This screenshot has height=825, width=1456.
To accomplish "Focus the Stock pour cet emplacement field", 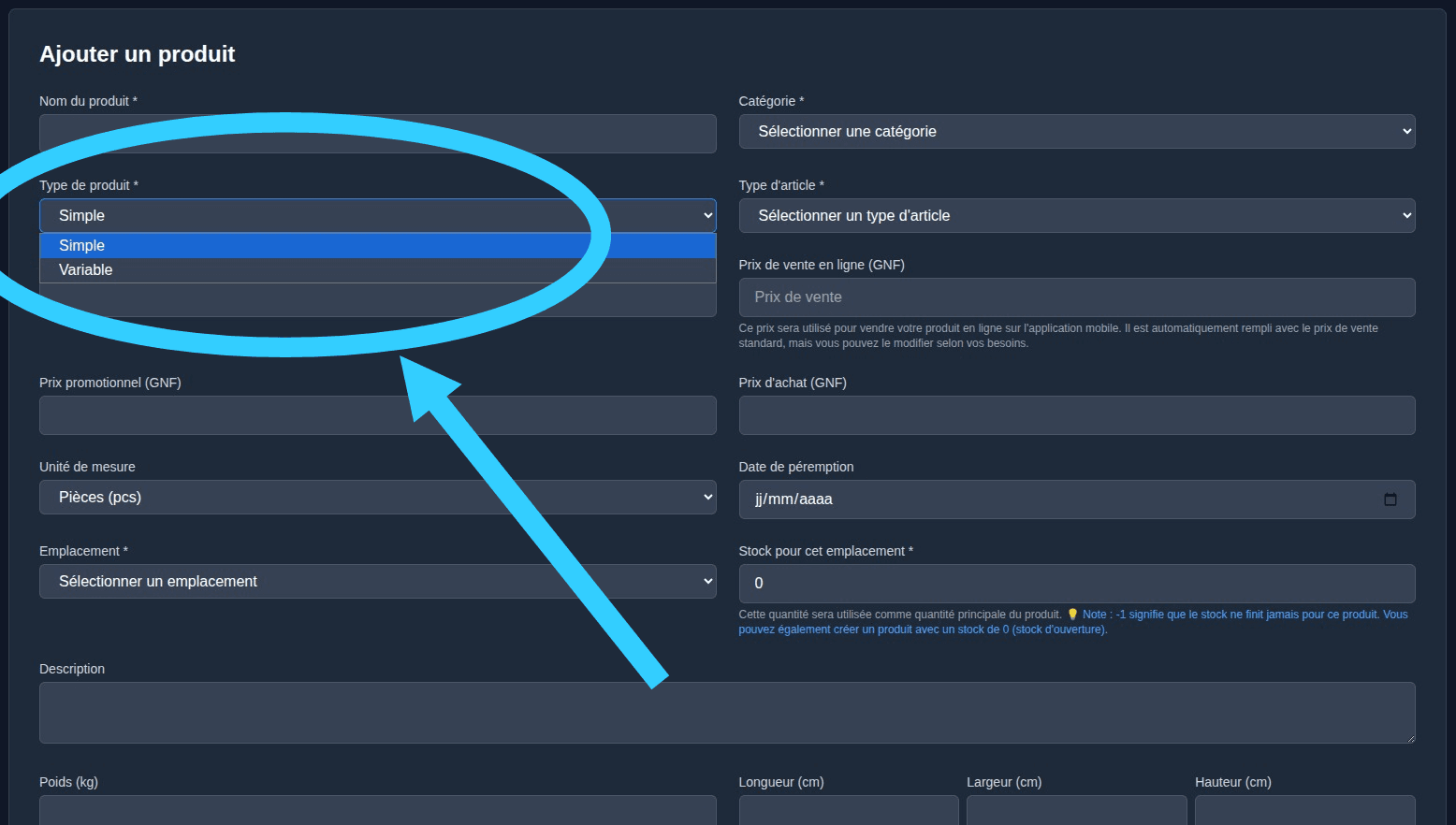I will (x=1076, y=583).
